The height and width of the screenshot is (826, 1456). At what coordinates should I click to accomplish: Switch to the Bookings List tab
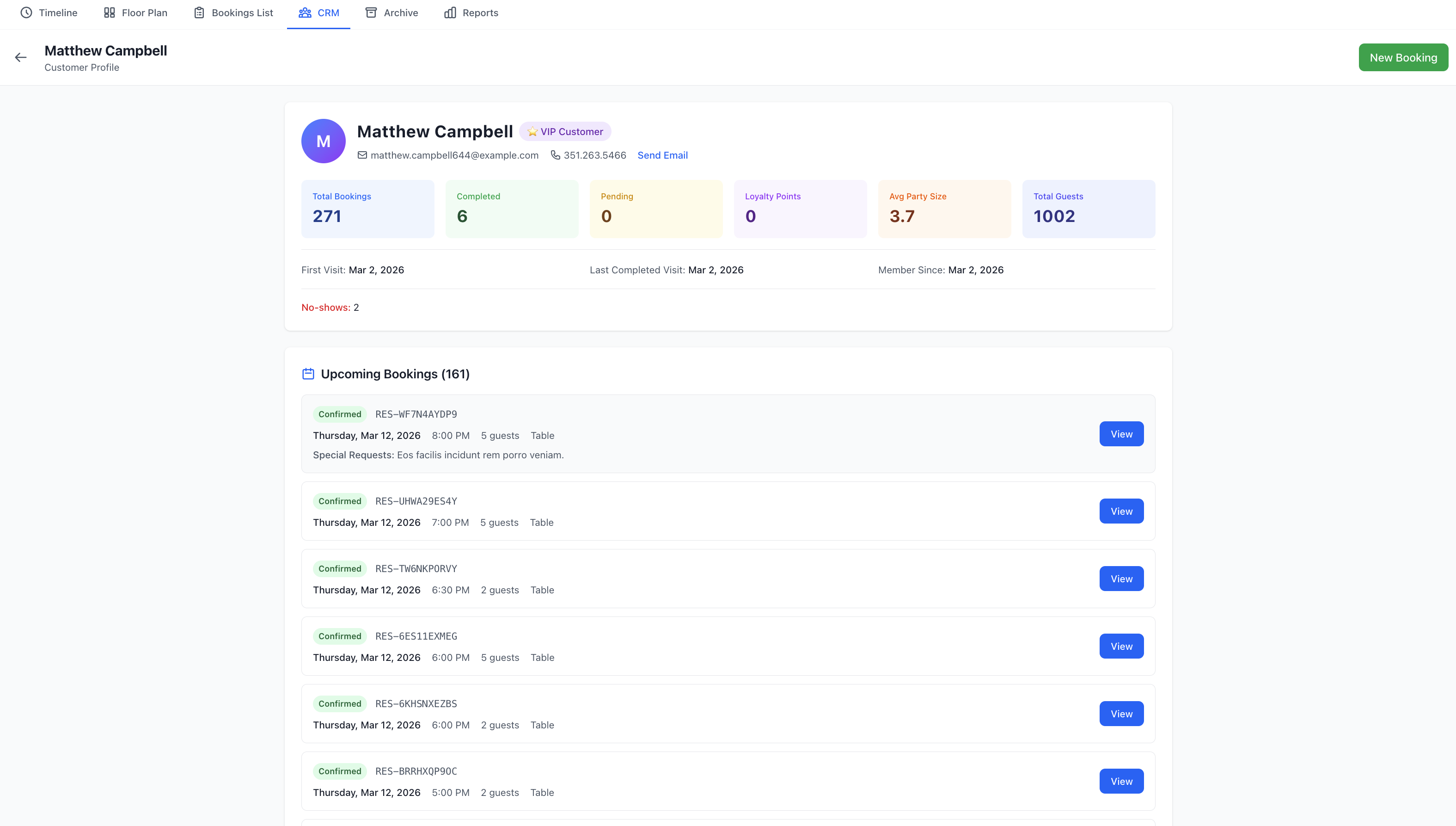(233, 12)
